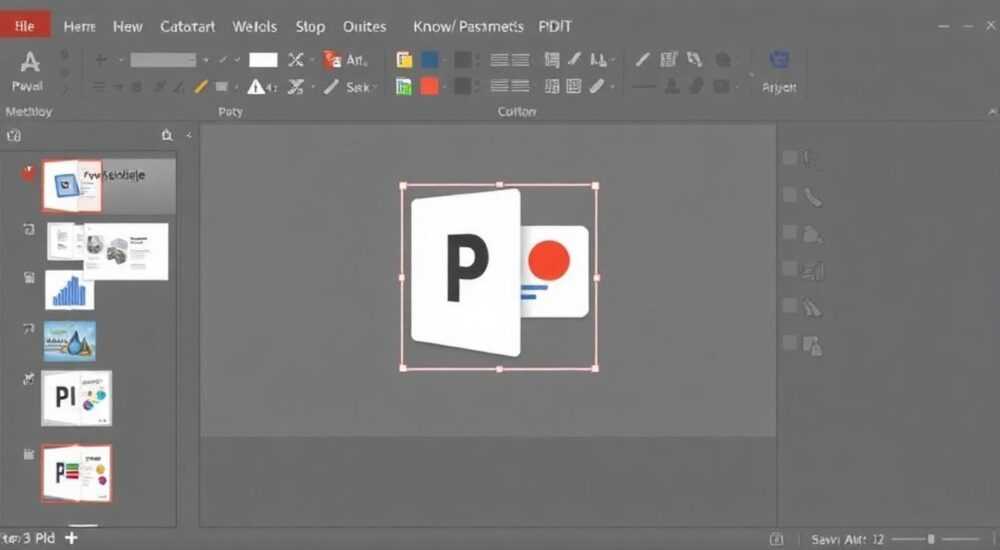Viewport: 1000px width, 550px height.
Task: Select the last red-bordered slide thumbnail
Action: coord(77,473)
